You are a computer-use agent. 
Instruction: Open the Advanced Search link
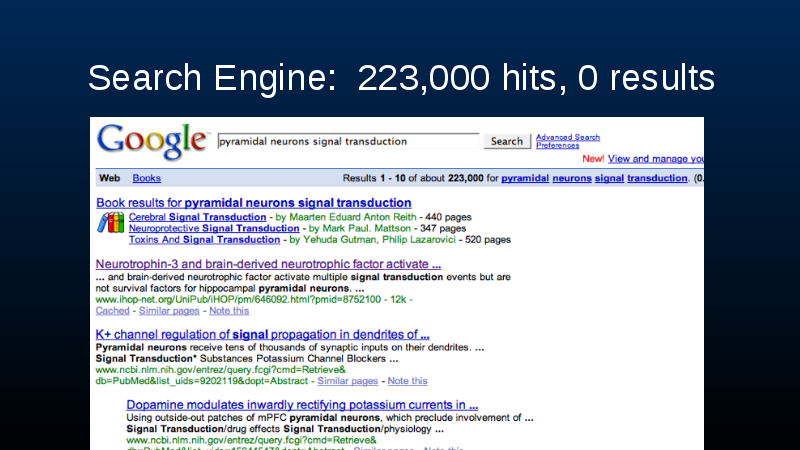pyautogui.click(x=567, y=137)
